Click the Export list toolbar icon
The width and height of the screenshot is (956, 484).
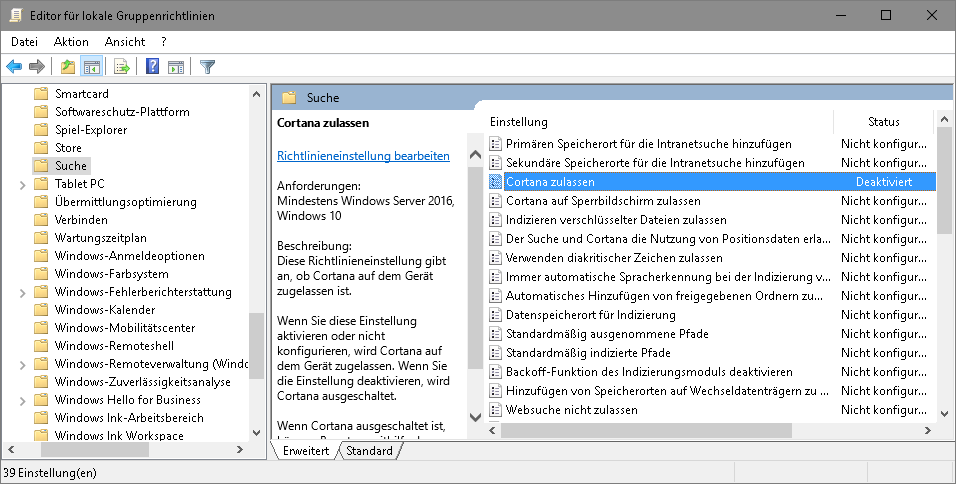tap(121, 67)
